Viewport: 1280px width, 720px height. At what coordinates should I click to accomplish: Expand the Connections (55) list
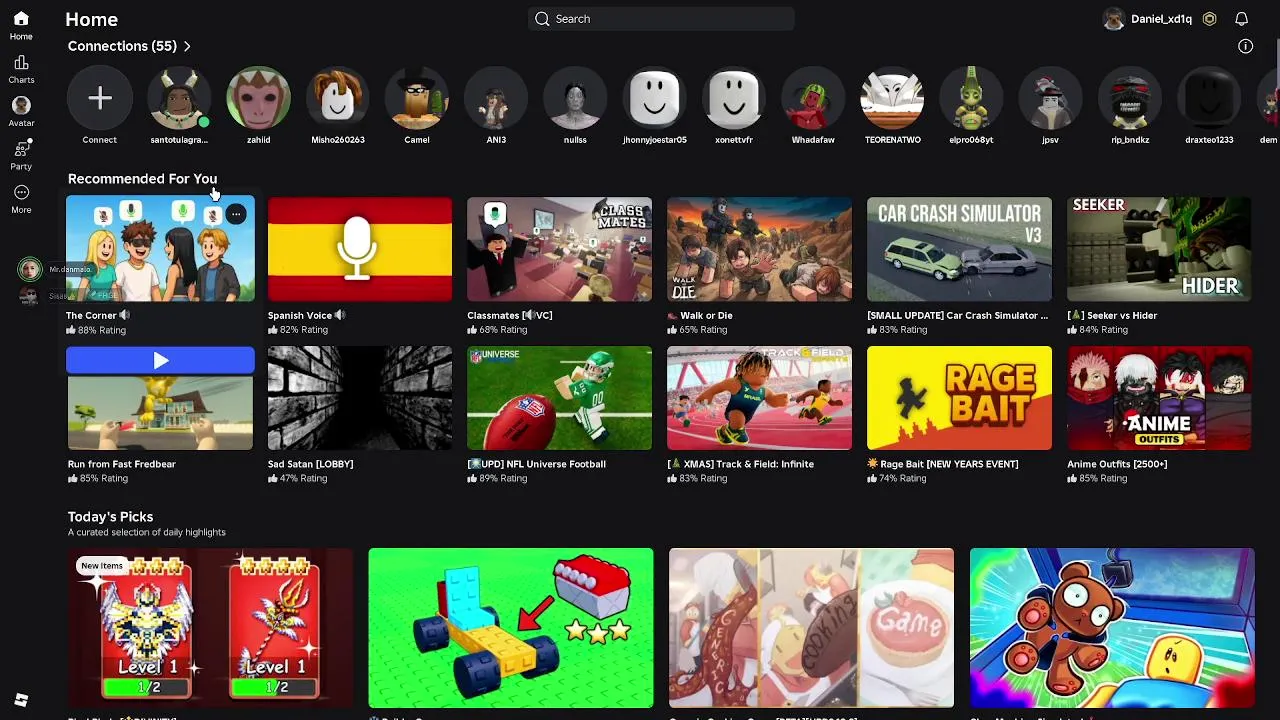129,46
